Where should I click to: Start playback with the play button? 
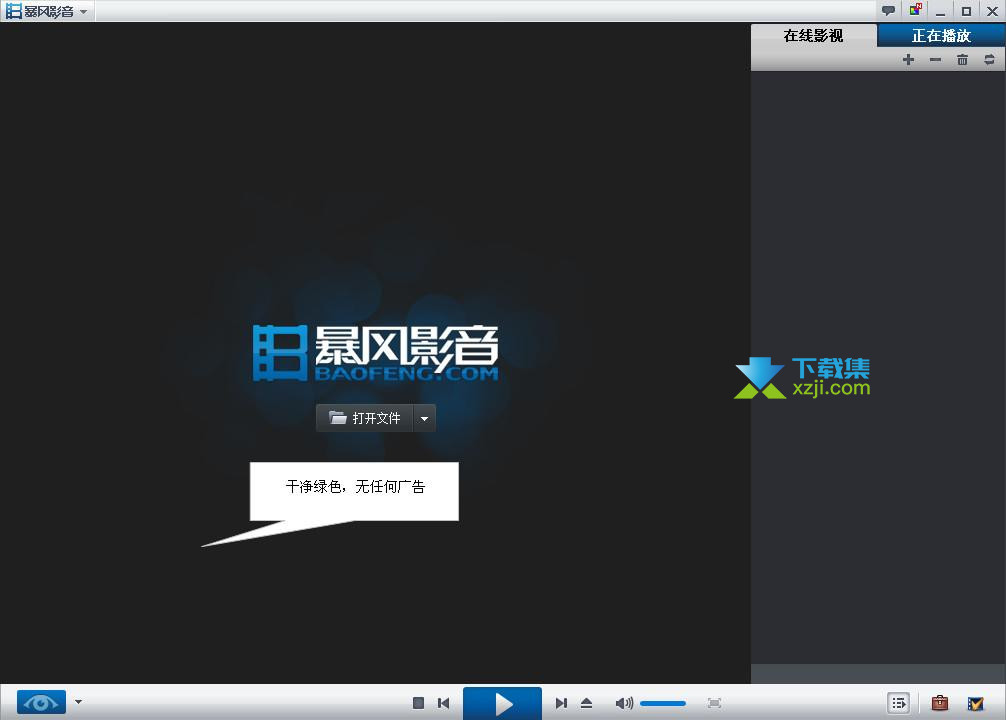pyautogui.click(x=502, y=703)
